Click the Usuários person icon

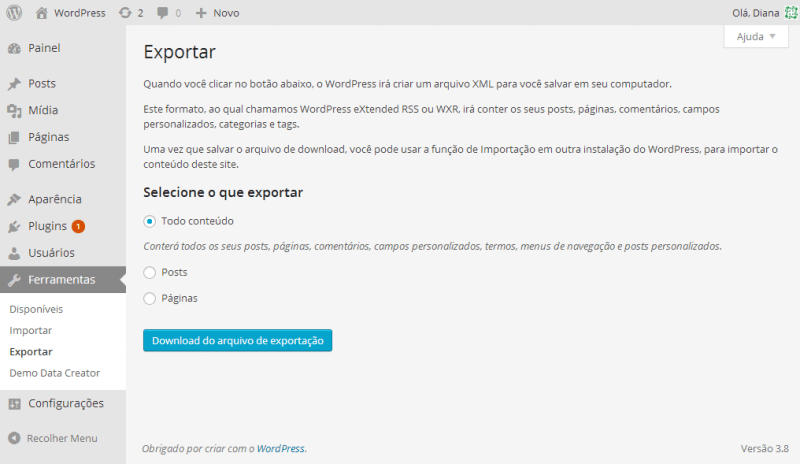pos(14,253)
